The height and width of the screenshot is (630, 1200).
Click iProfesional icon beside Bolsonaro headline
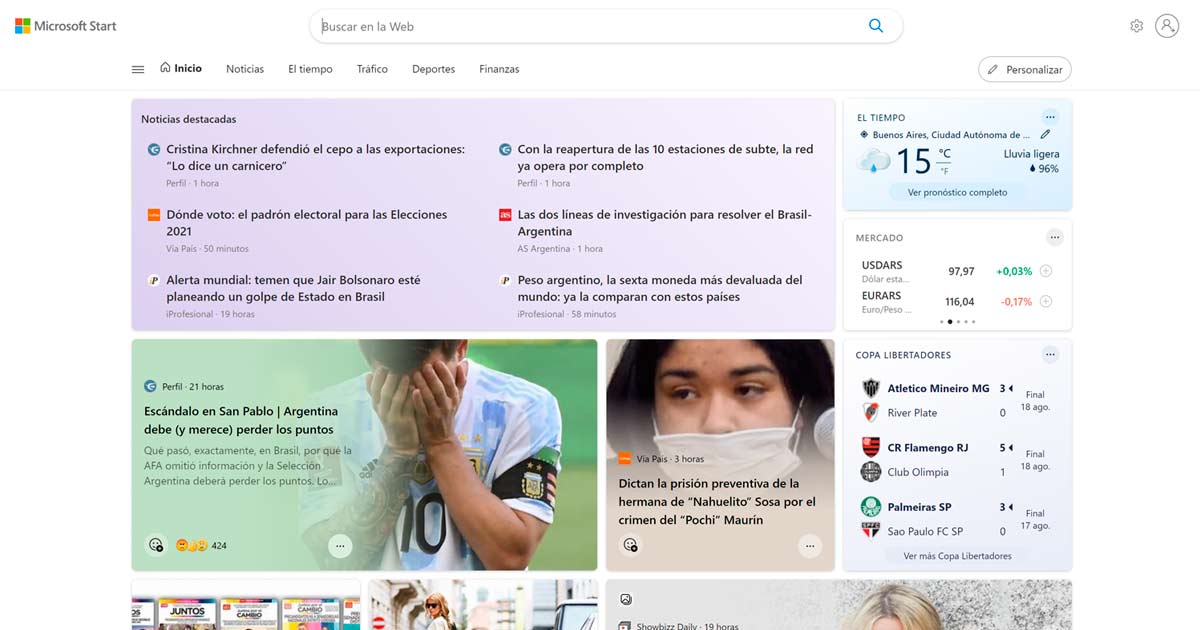pyautogui.click(x=154, y=280)
